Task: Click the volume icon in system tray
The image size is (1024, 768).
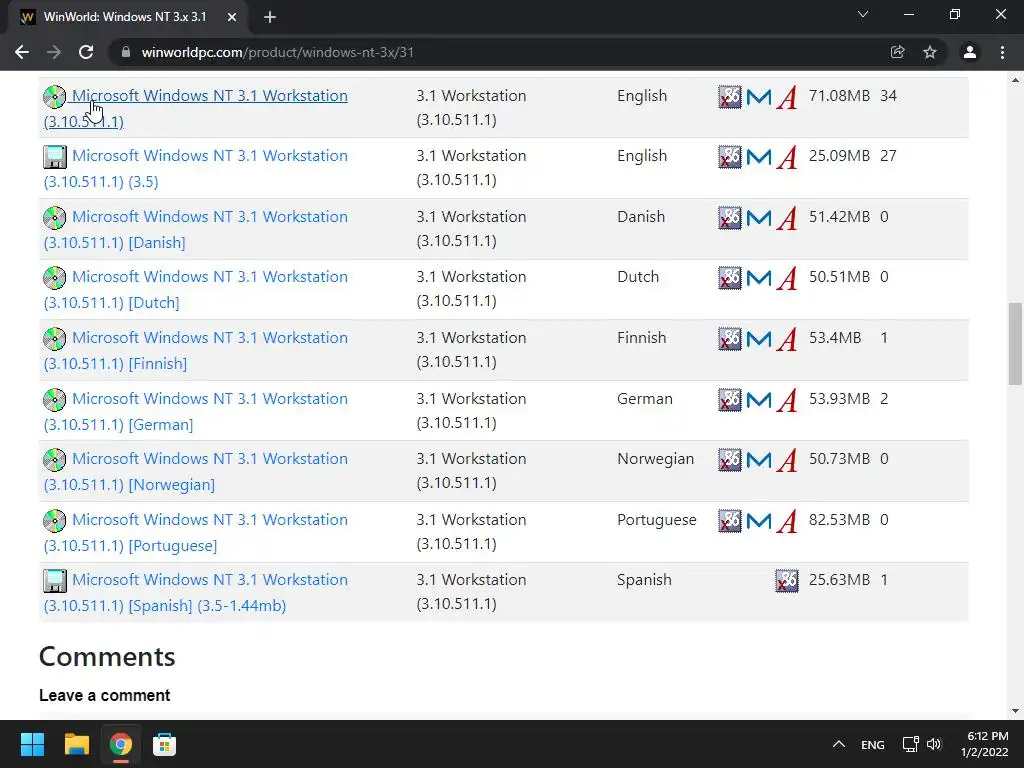Action: [x=935, y=744]
